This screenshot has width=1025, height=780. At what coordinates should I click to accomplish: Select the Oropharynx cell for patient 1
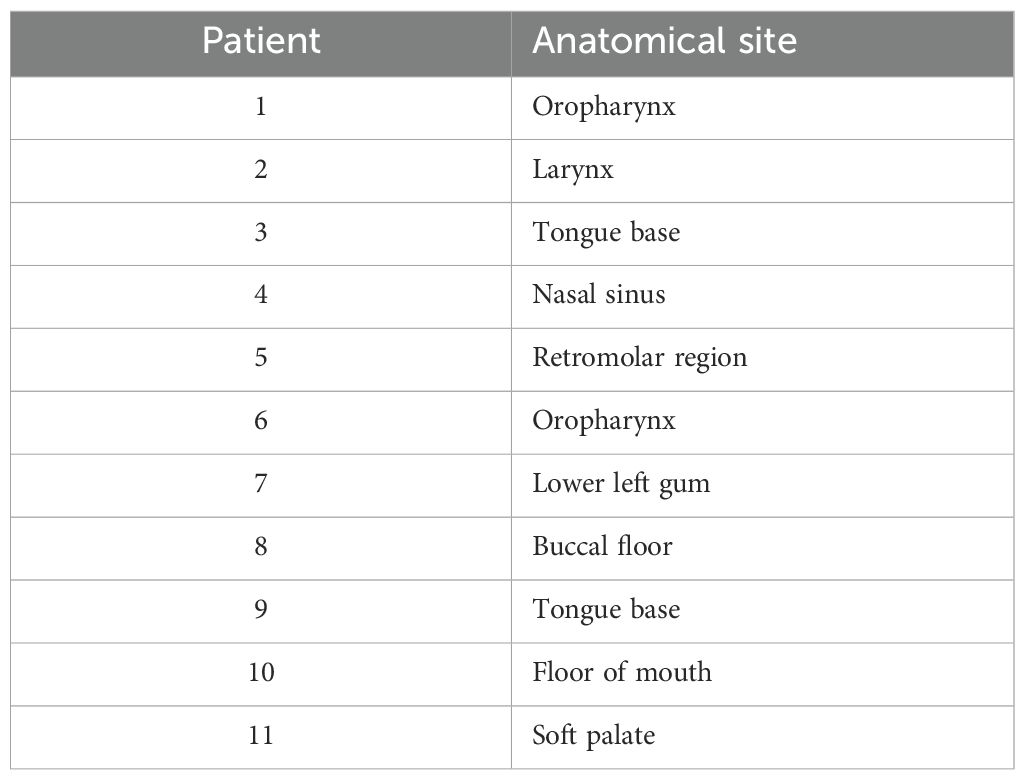point(762,108)
